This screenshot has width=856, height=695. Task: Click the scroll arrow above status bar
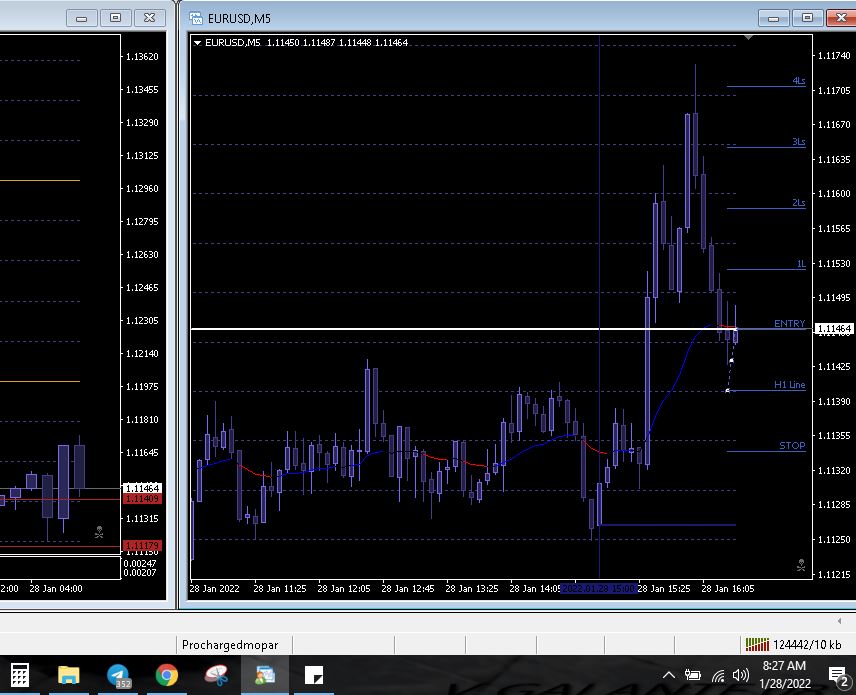pos(839,621)
